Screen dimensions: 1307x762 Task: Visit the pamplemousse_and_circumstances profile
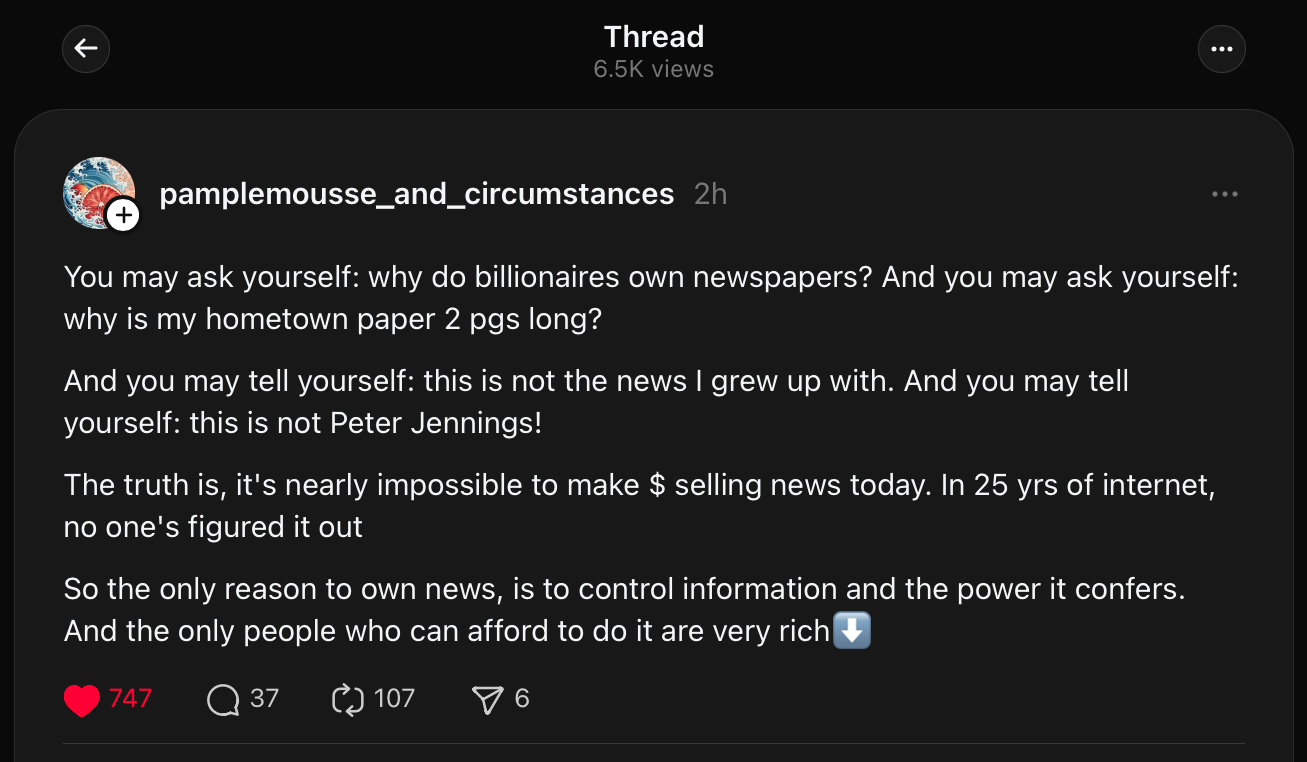416,194
